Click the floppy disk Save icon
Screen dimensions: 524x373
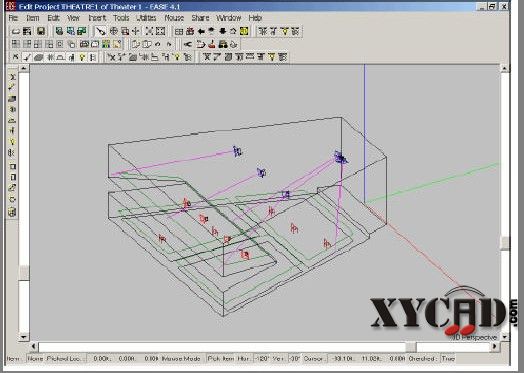tap(41, 31)
